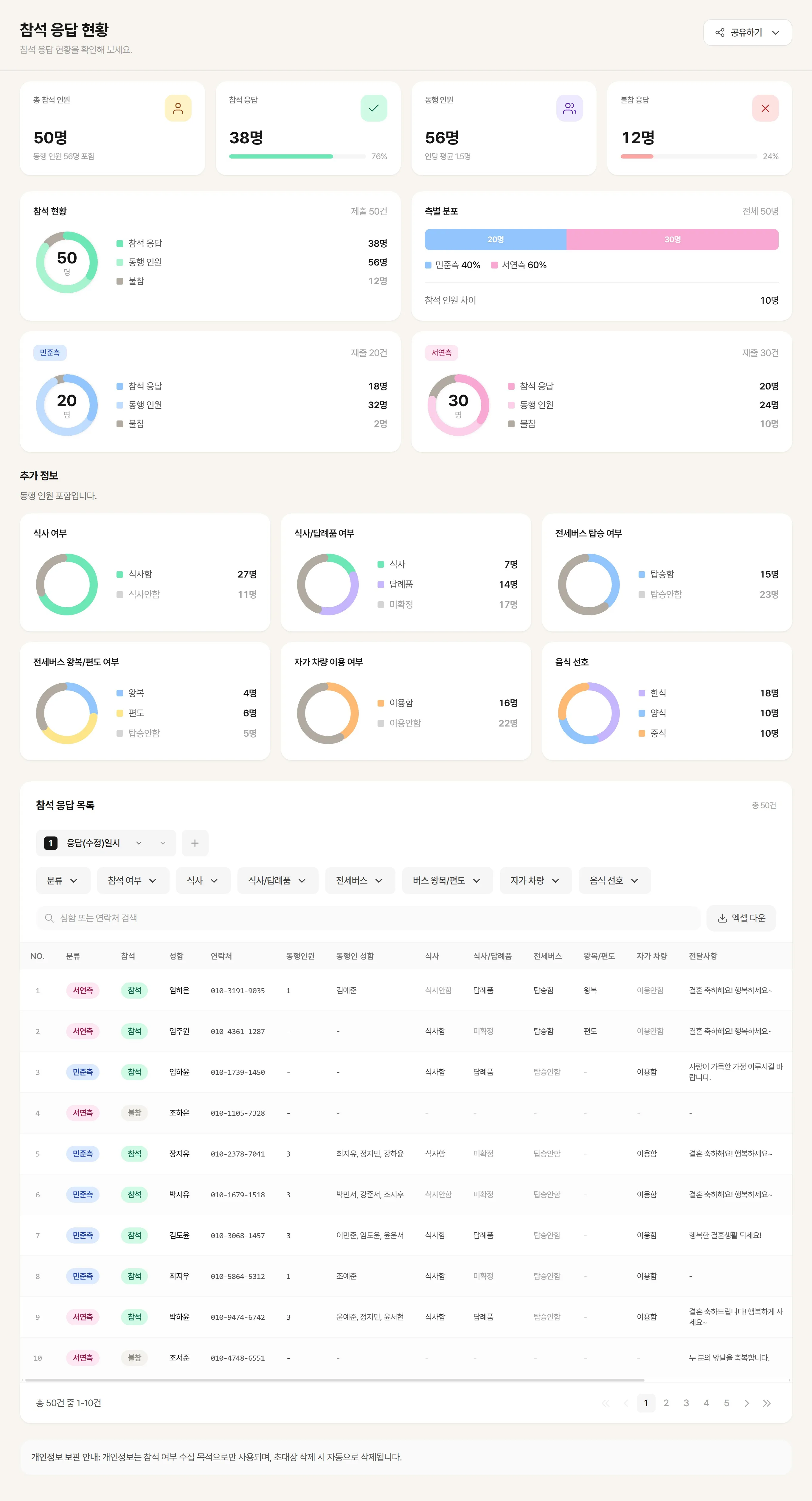
Task: Download the list with 엑셀 다운 button
Action: tap(741, 918)
